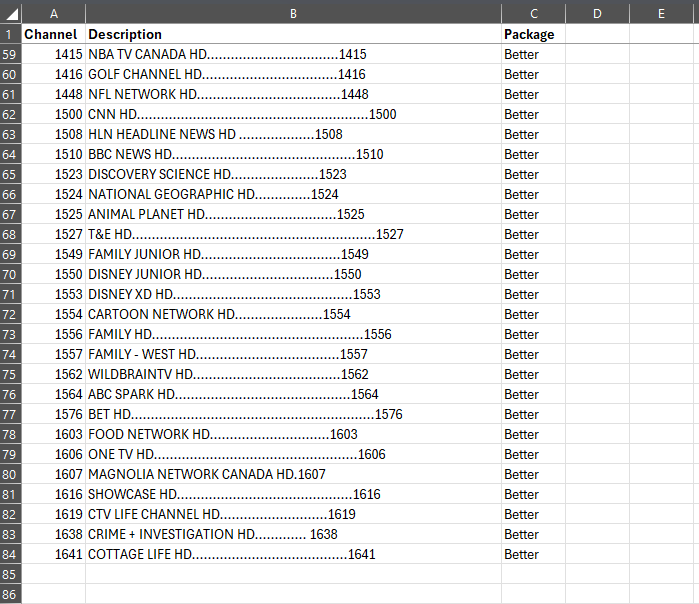Select the Description header cell
Viewport: 699px width, 604px height.
click(293, 34)
